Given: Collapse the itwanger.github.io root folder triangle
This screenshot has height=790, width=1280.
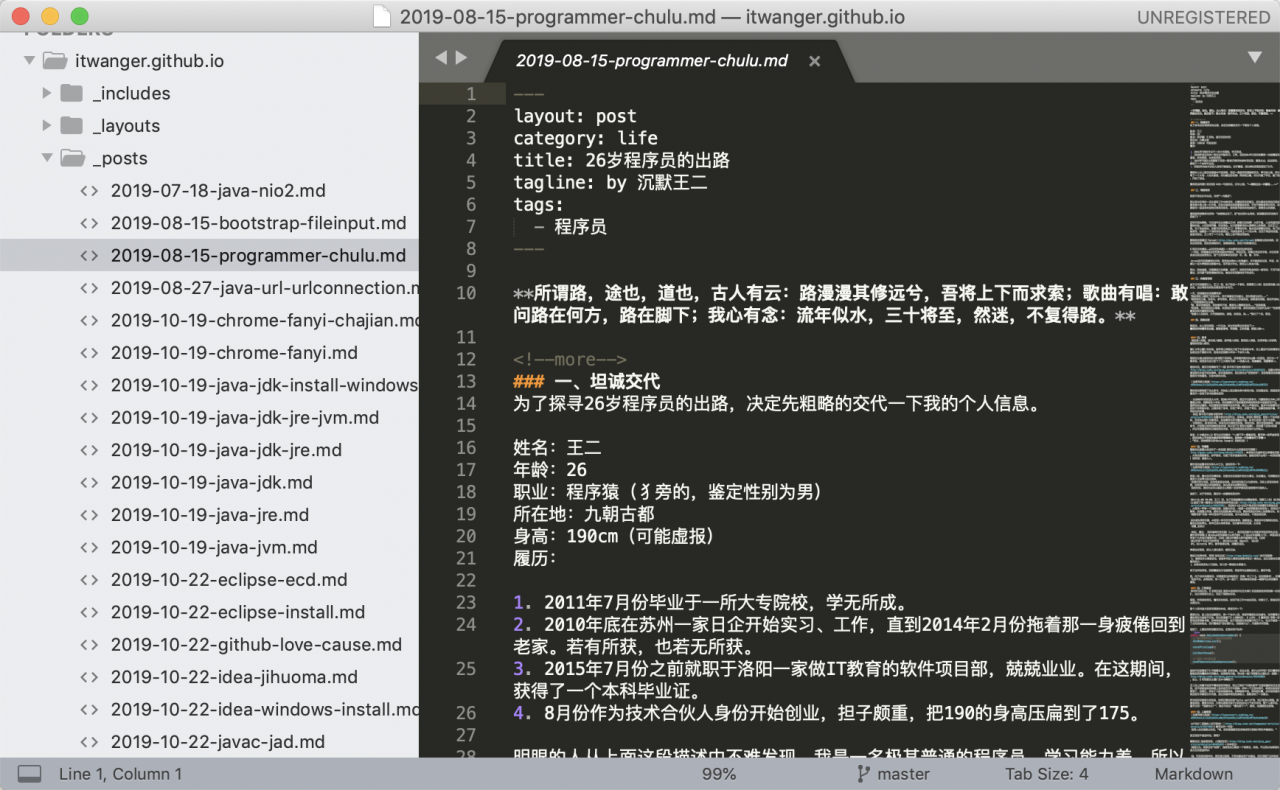Looking at the screenshot, I should 29,61.
